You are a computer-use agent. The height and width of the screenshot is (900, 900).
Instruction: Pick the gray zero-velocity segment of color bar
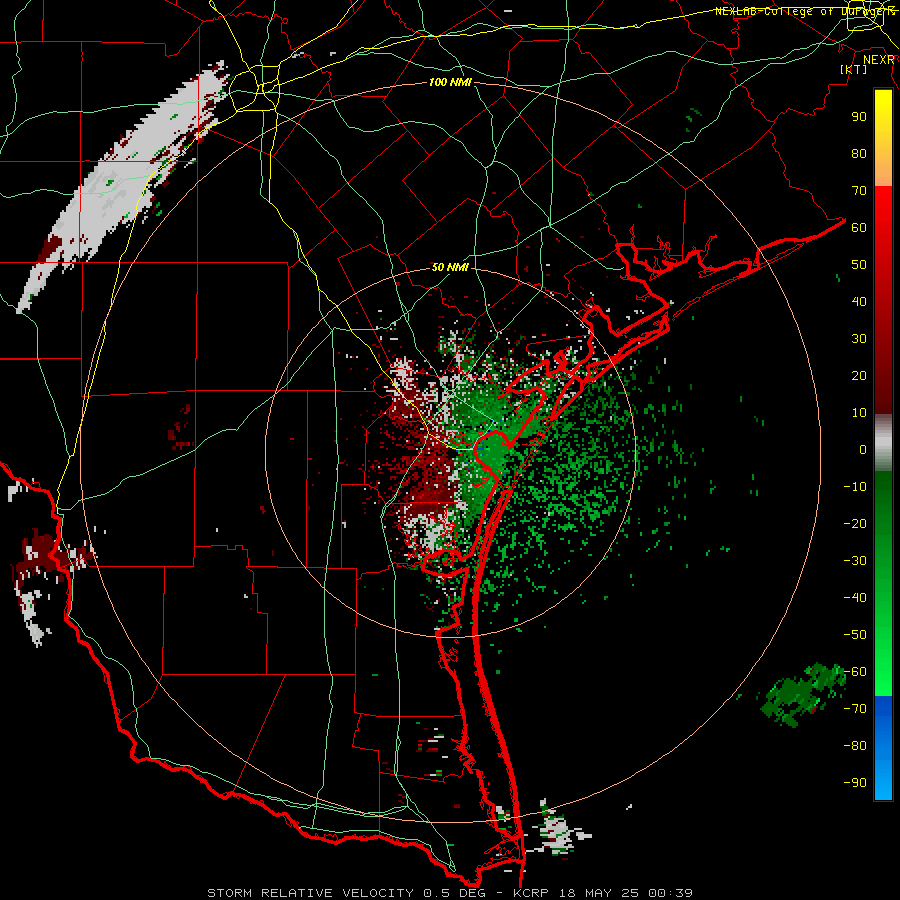(883, 443)
